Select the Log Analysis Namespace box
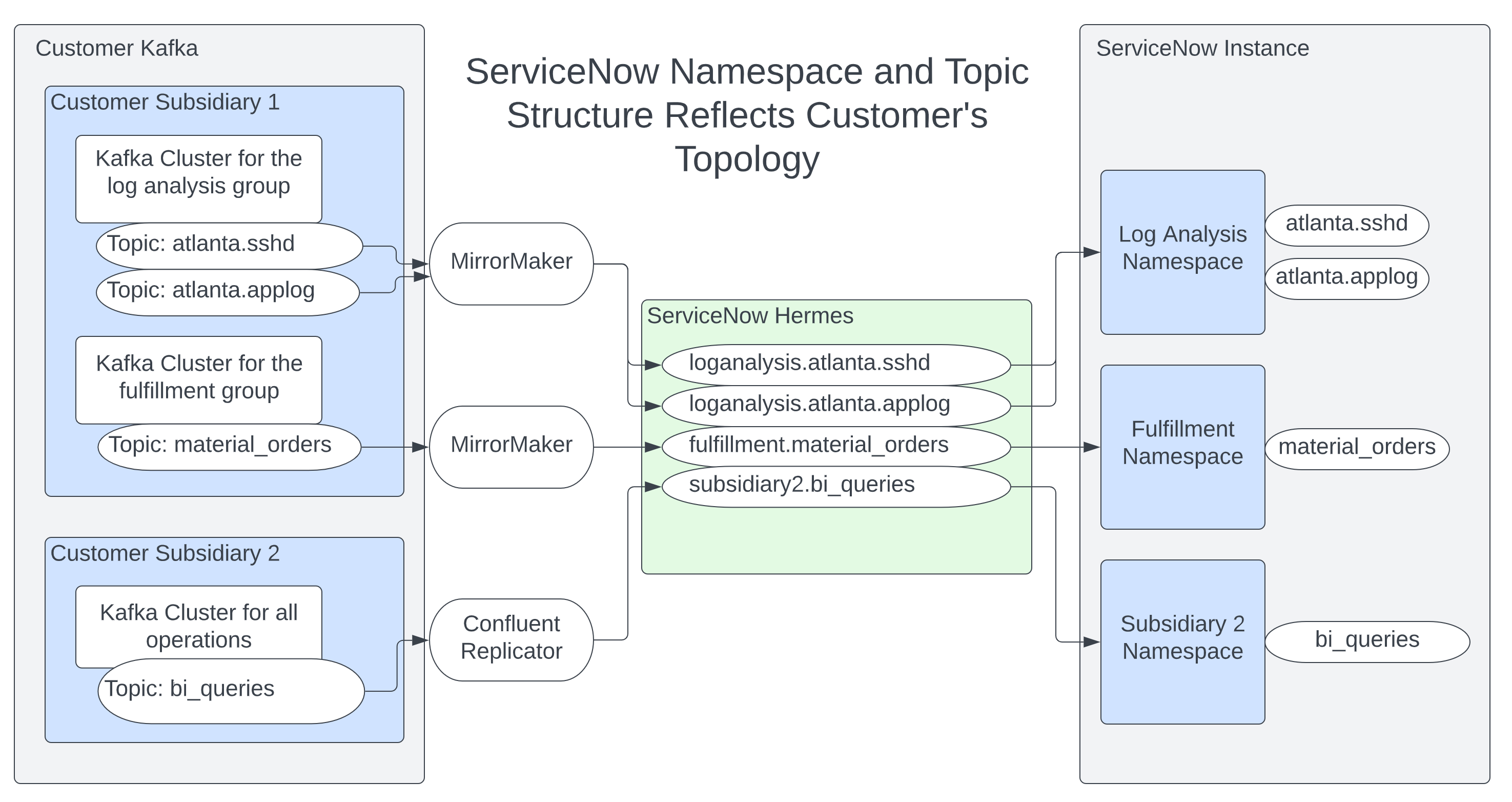 pos(1183,252)
